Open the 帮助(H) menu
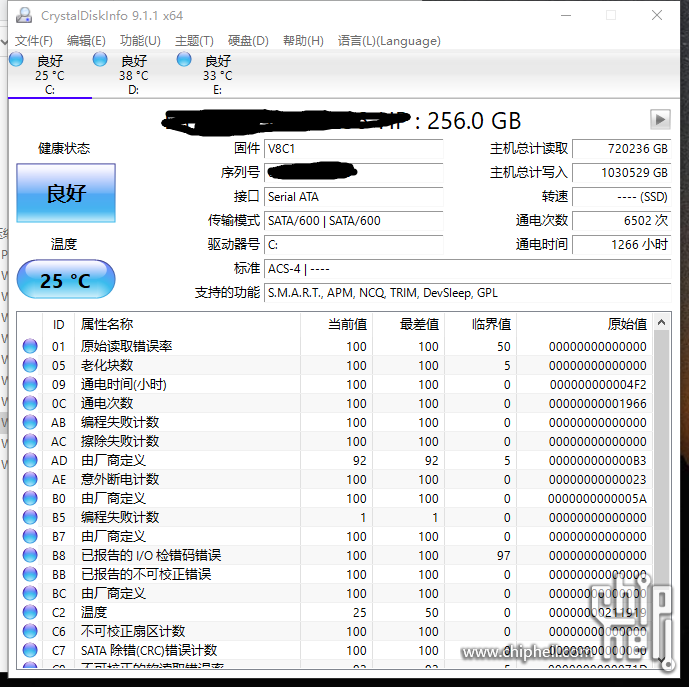This screenshot has height=687, width=689. click(303, 41)
